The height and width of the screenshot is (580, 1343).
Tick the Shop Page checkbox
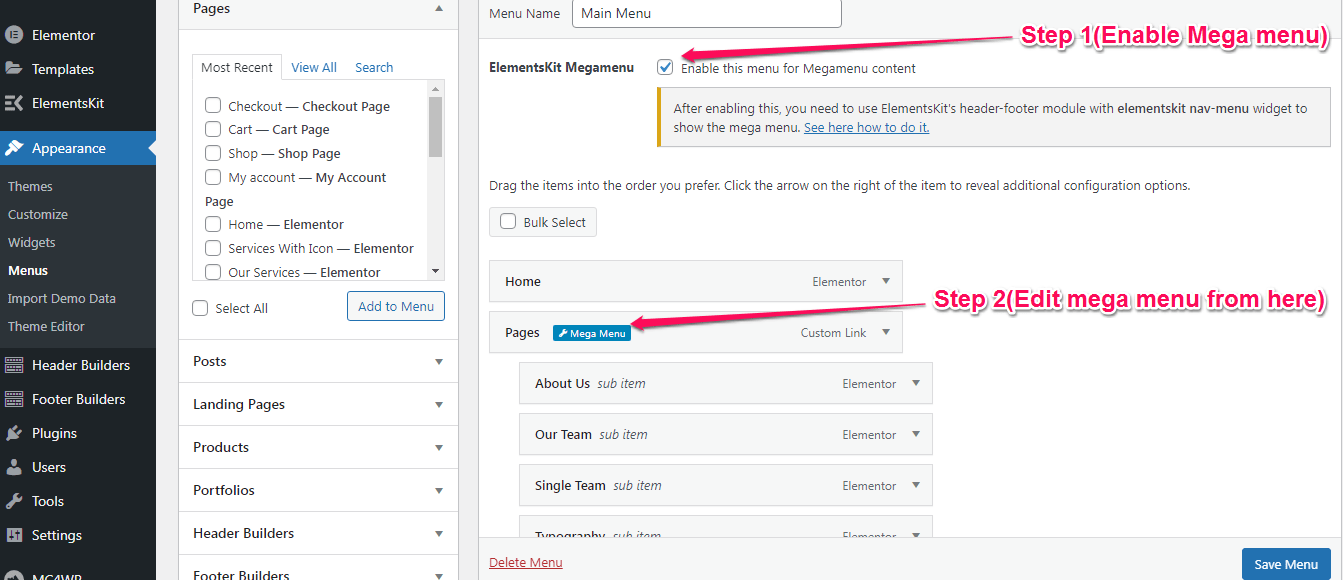point(213,153)
